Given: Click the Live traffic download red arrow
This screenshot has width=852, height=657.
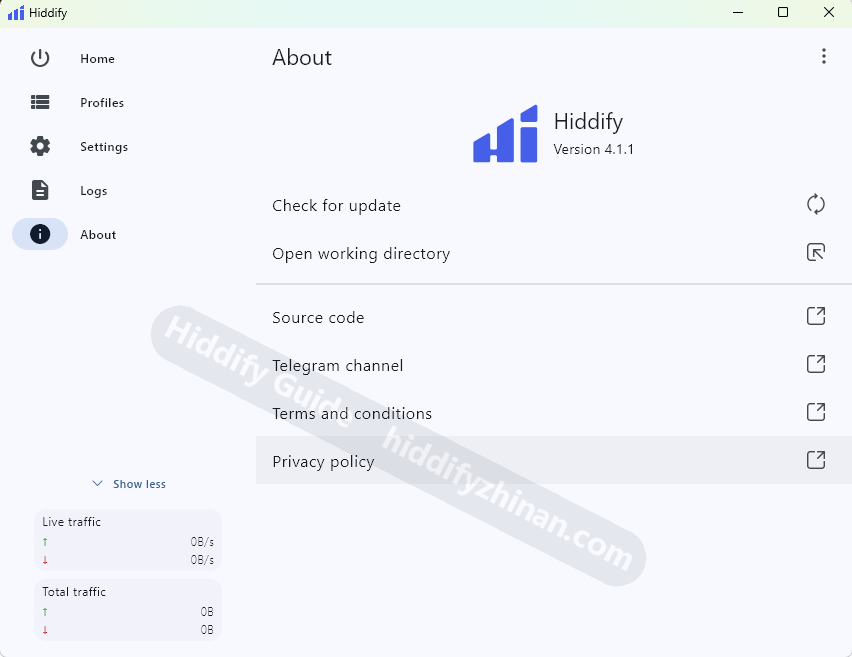Looking at the screenshot, I should 45,560.
